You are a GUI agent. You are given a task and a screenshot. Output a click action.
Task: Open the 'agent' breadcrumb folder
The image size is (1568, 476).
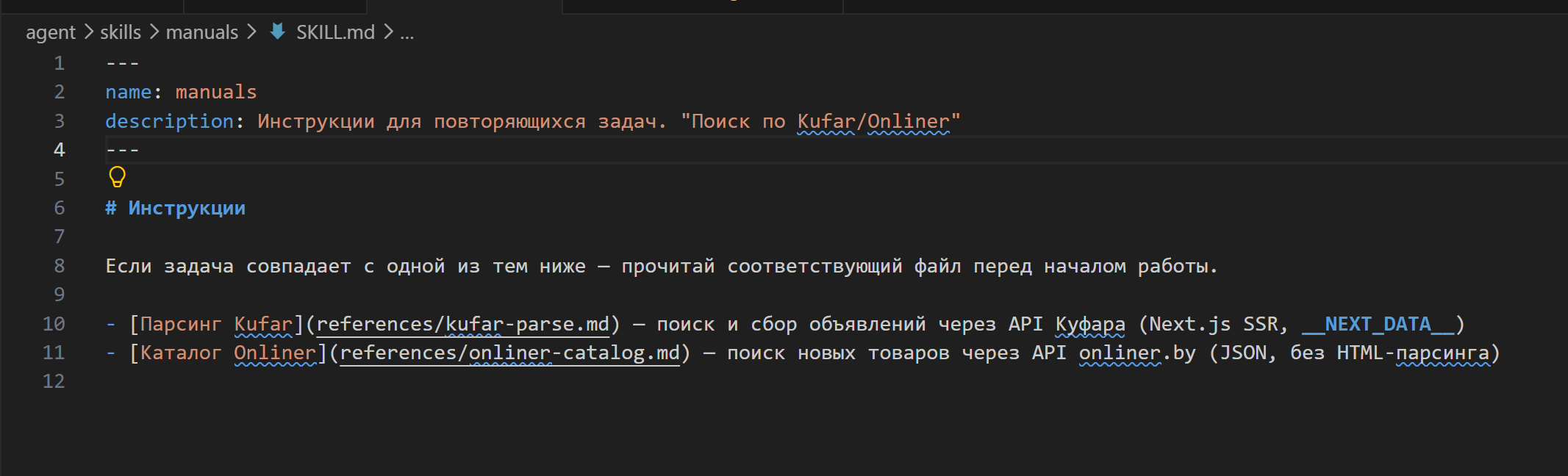[x=51, y=32]
